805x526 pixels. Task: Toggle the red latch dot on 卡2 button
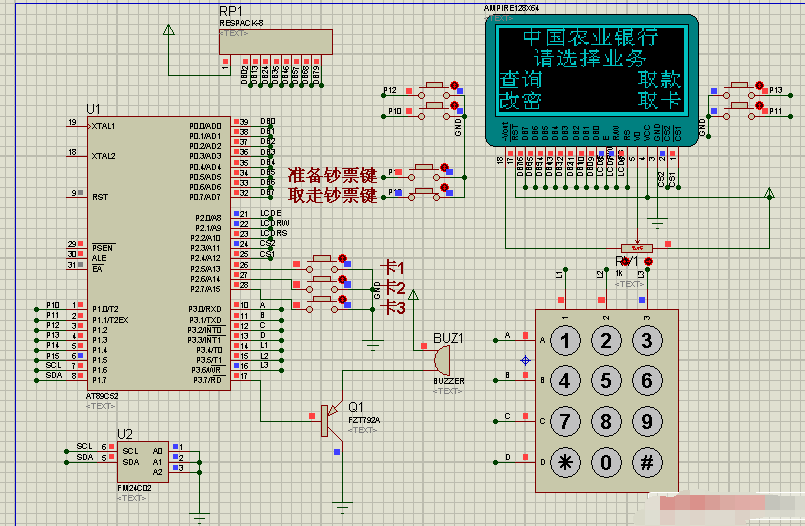tap(342, 279)
